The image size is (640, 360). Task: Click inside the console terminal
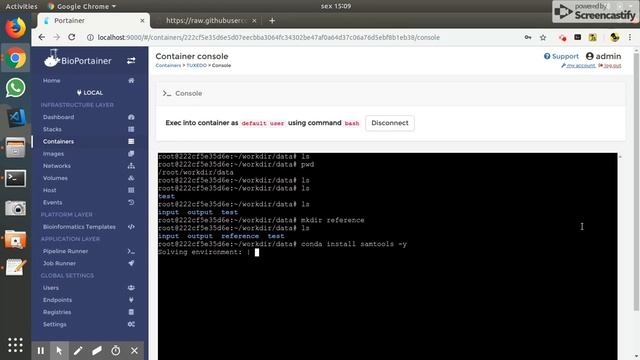387,256
